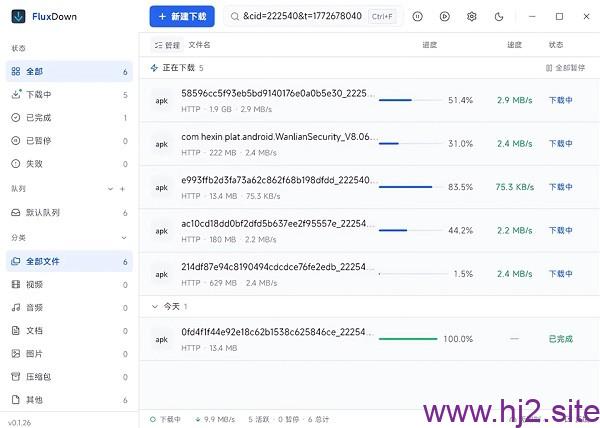Image resolution: width=600 pixels, height=428 pixels.
Task: Click the v0.1.26 version label
Action: coord(20,423)
